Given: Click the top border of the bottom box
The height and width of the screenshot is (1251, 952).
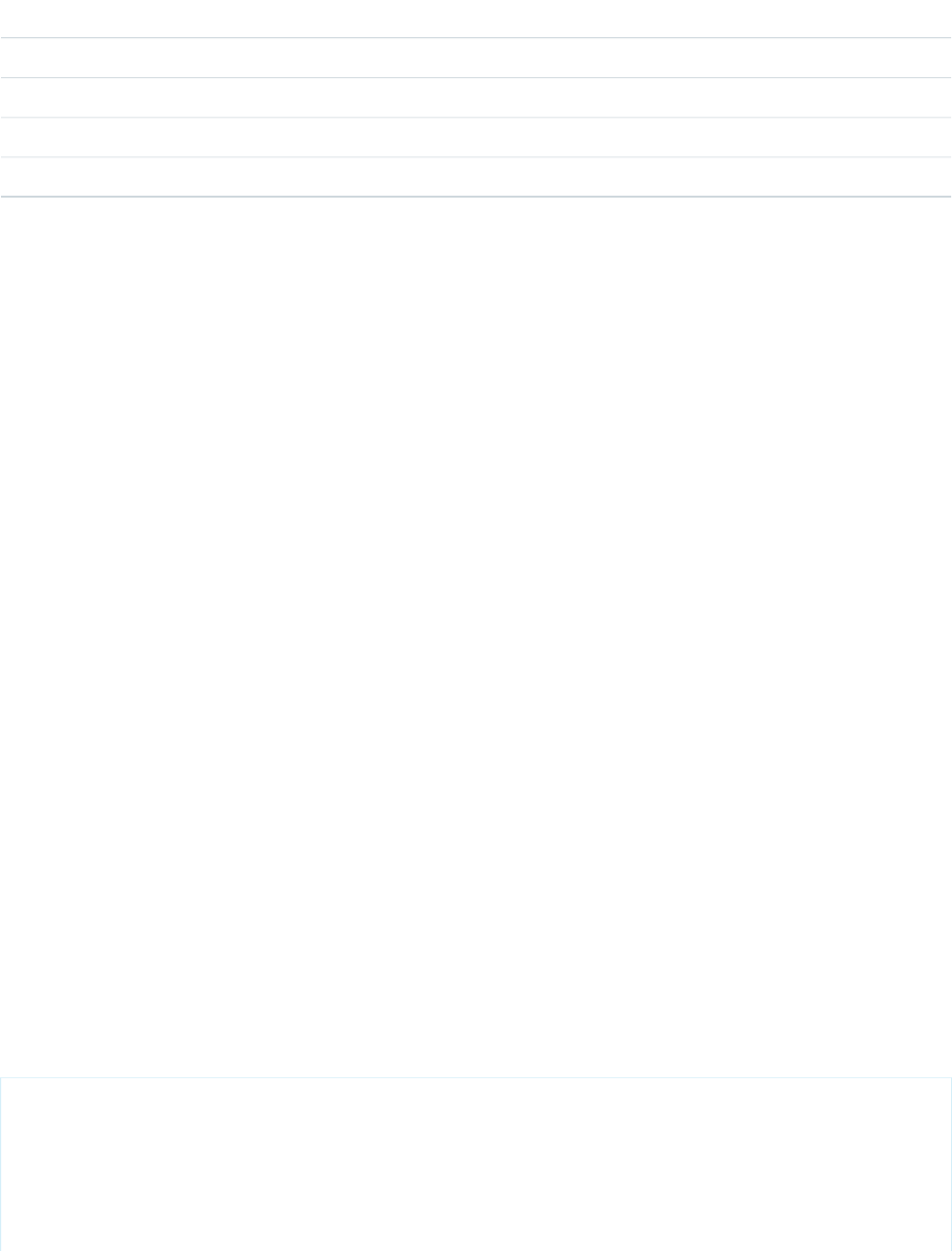Looking at the screenshot, I should click(476, 1077).
